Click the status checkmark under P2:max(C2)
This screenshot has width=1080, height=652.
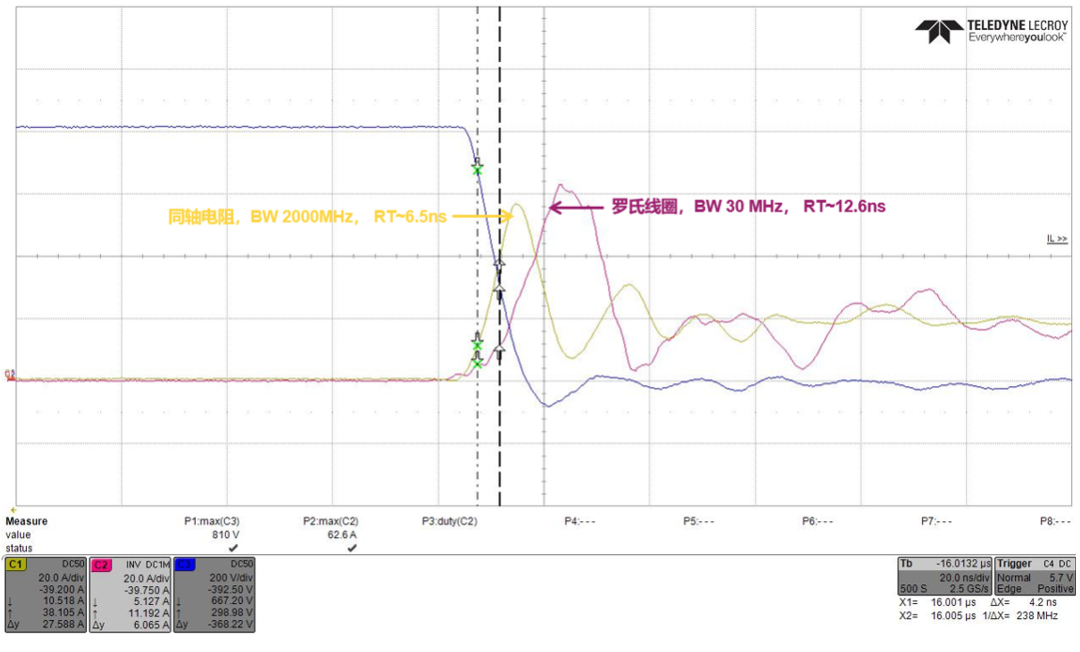[352, 548]
